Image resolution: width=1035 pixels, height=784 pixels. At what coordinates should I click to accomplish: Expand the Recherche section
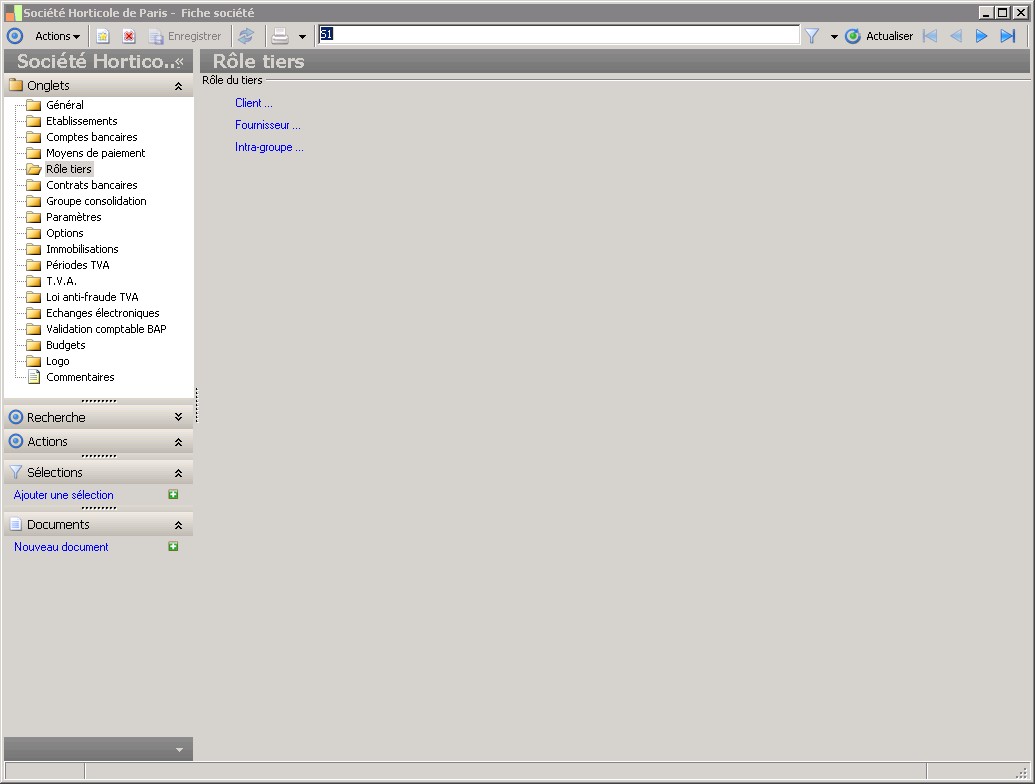178,417
